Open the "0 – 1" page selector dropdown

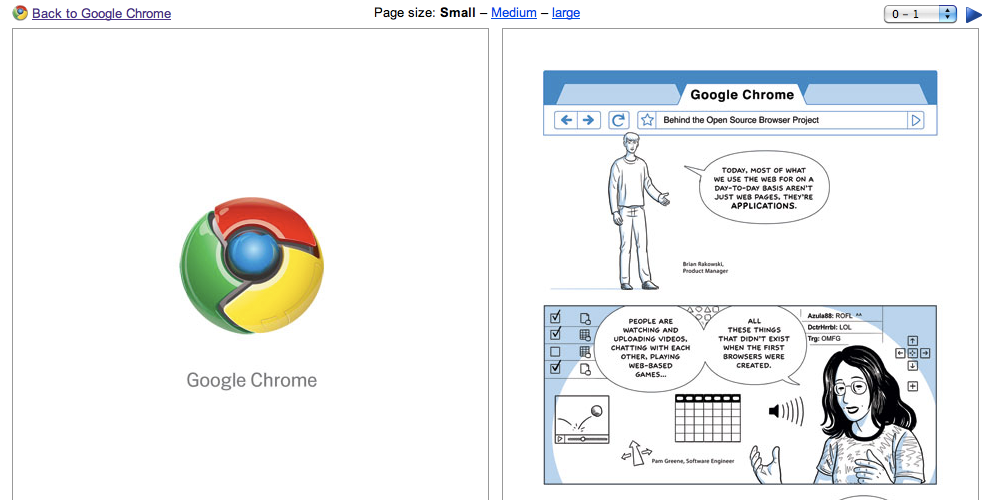tap(920, 14)
